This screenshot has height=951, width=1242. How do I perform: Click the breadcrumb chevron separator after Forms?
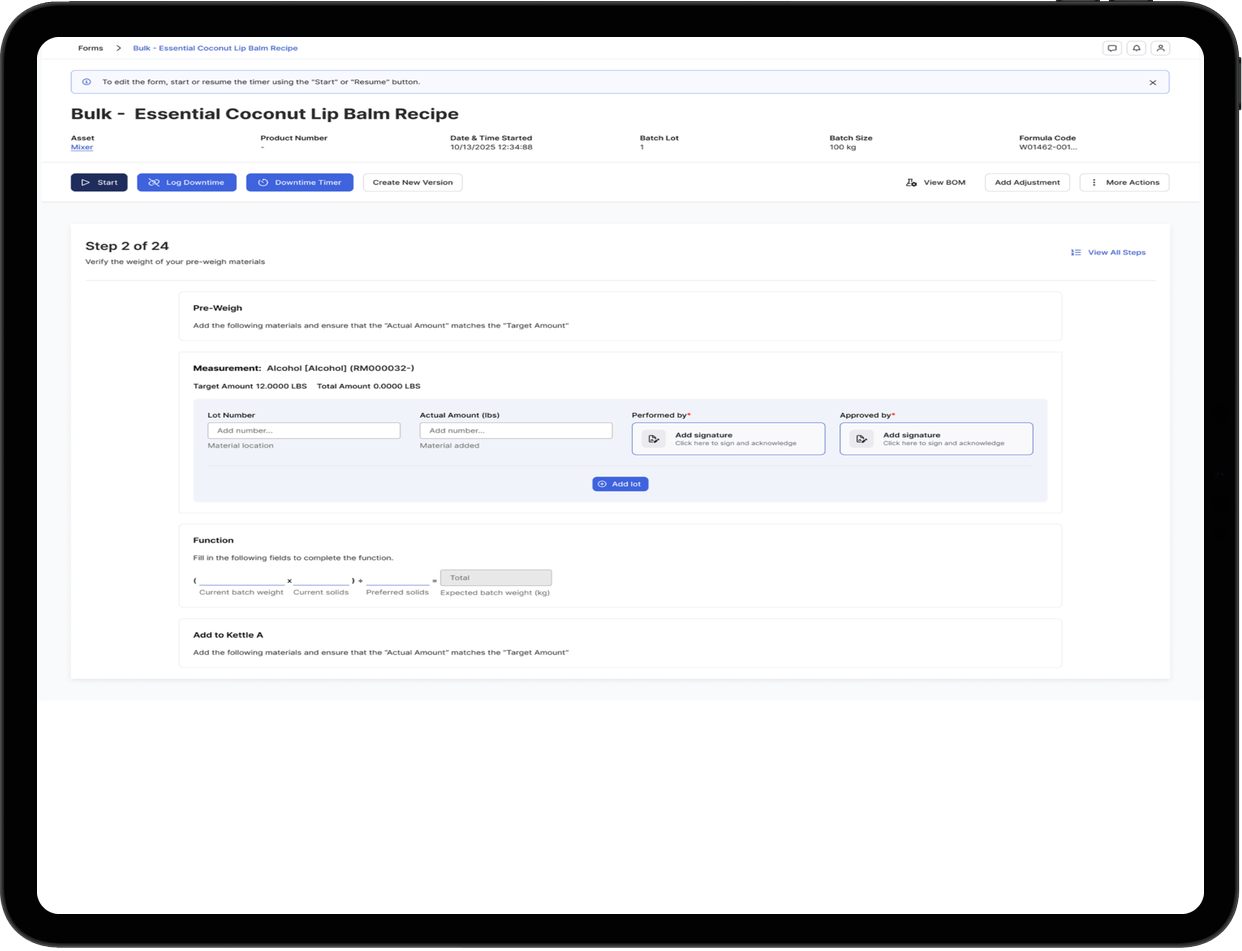click(x=118, y=48)
